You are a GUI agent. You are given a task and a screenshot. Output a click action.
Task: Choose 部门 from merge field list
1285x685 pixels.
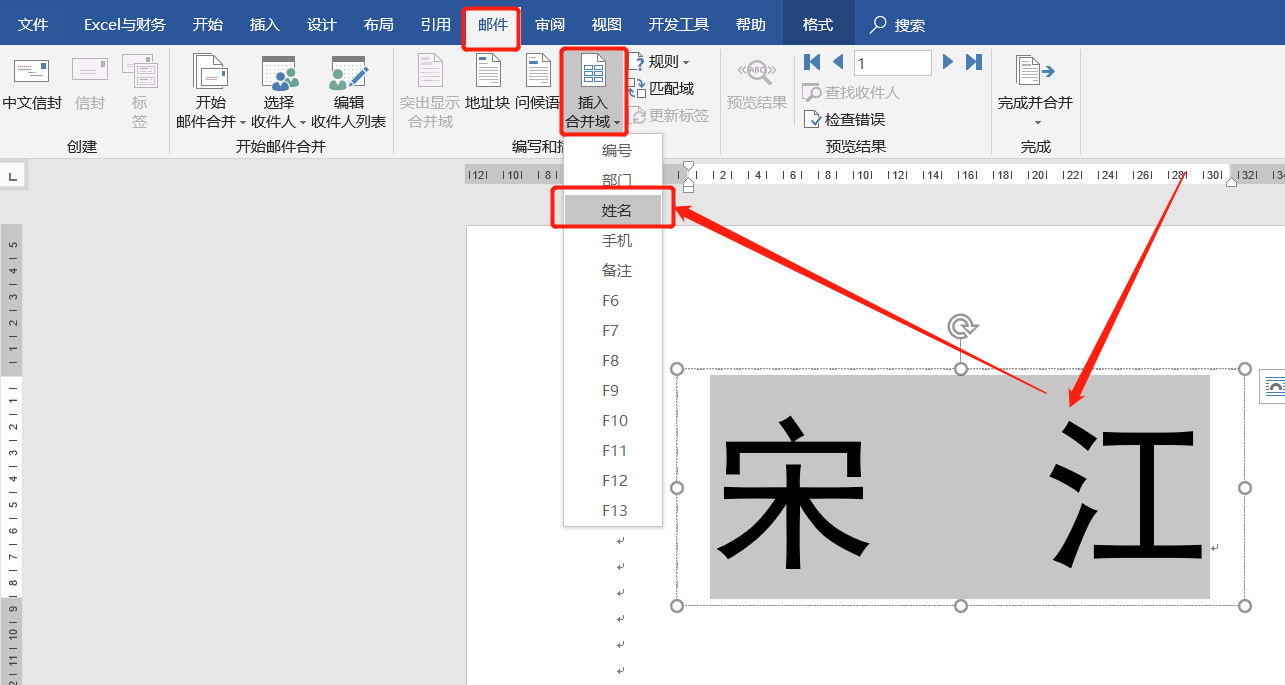coord(613,181)
